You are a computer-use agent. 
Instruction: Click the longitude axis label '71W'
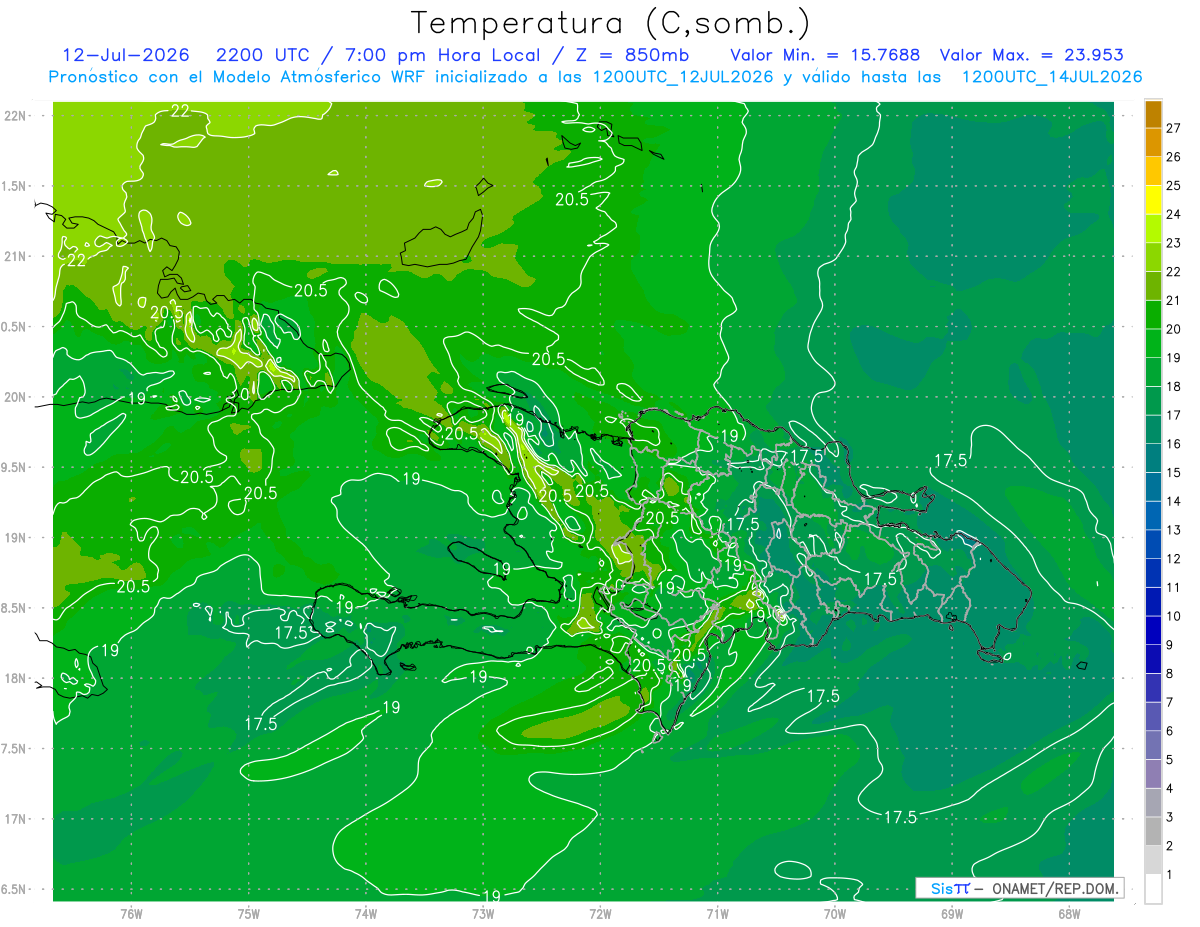pos(717,913)
